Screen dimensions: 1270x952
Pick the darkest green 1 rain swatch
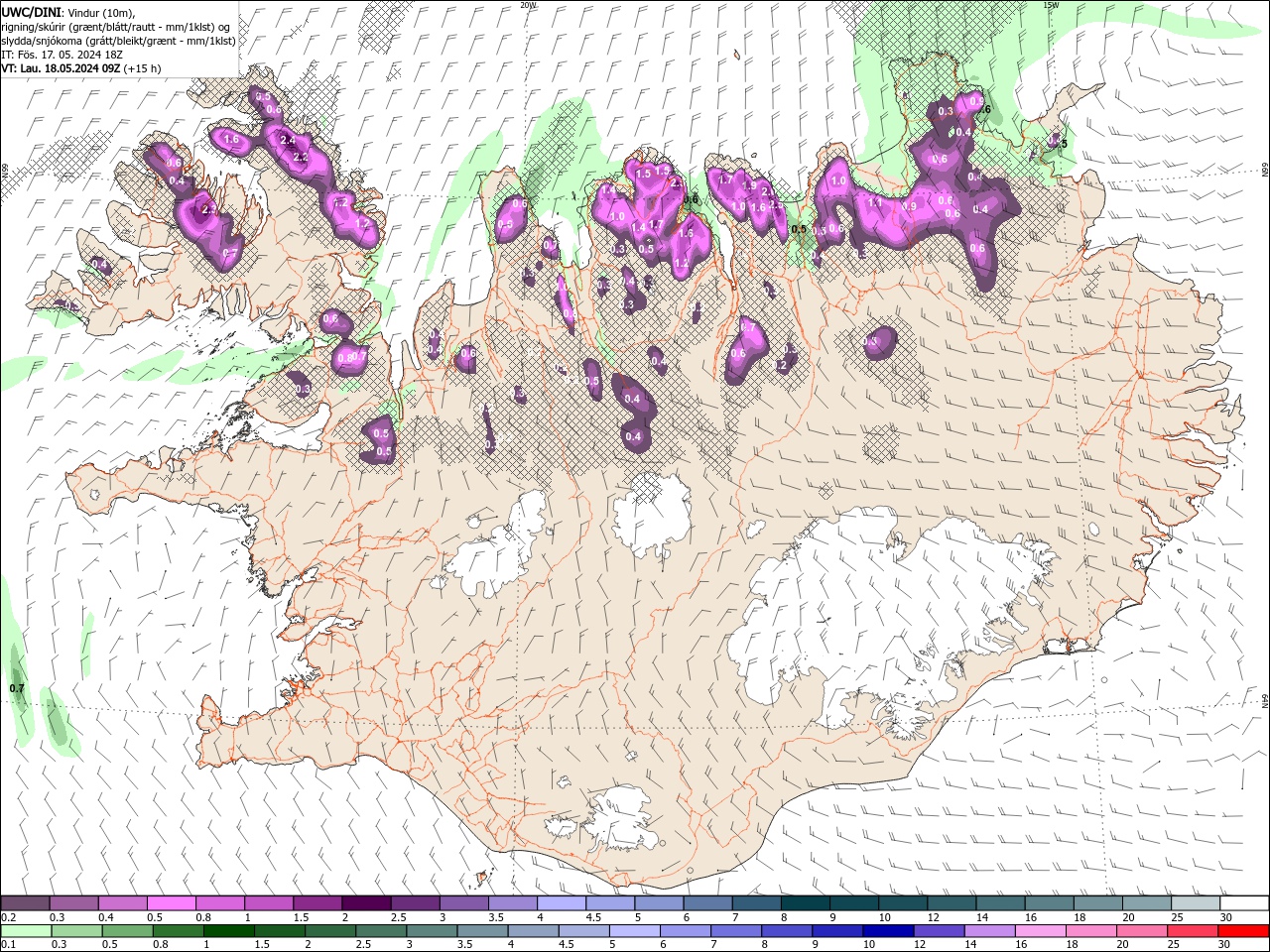pyautogui.click(x=229, y=931)
